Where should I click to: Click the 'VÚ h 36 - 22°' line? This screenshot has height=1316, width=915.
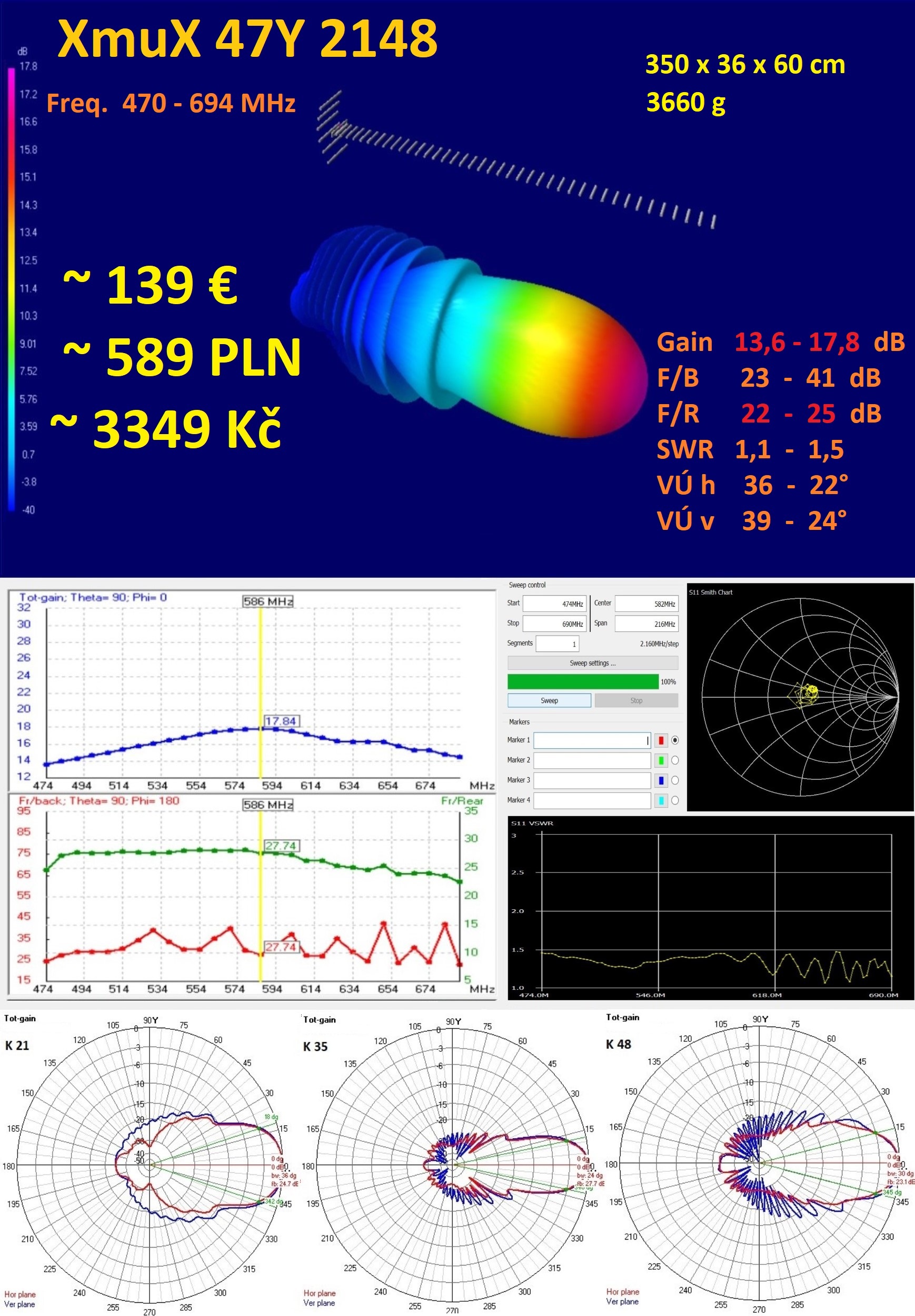[x=753, y=485]
